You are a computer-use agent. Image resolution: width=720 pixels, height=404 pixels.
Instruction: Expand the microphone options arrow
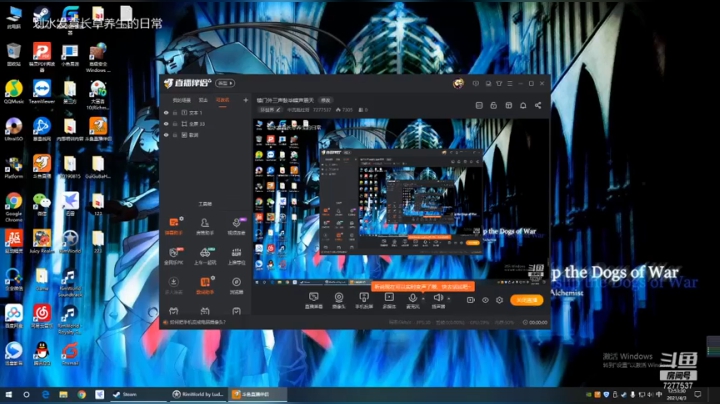423,299
